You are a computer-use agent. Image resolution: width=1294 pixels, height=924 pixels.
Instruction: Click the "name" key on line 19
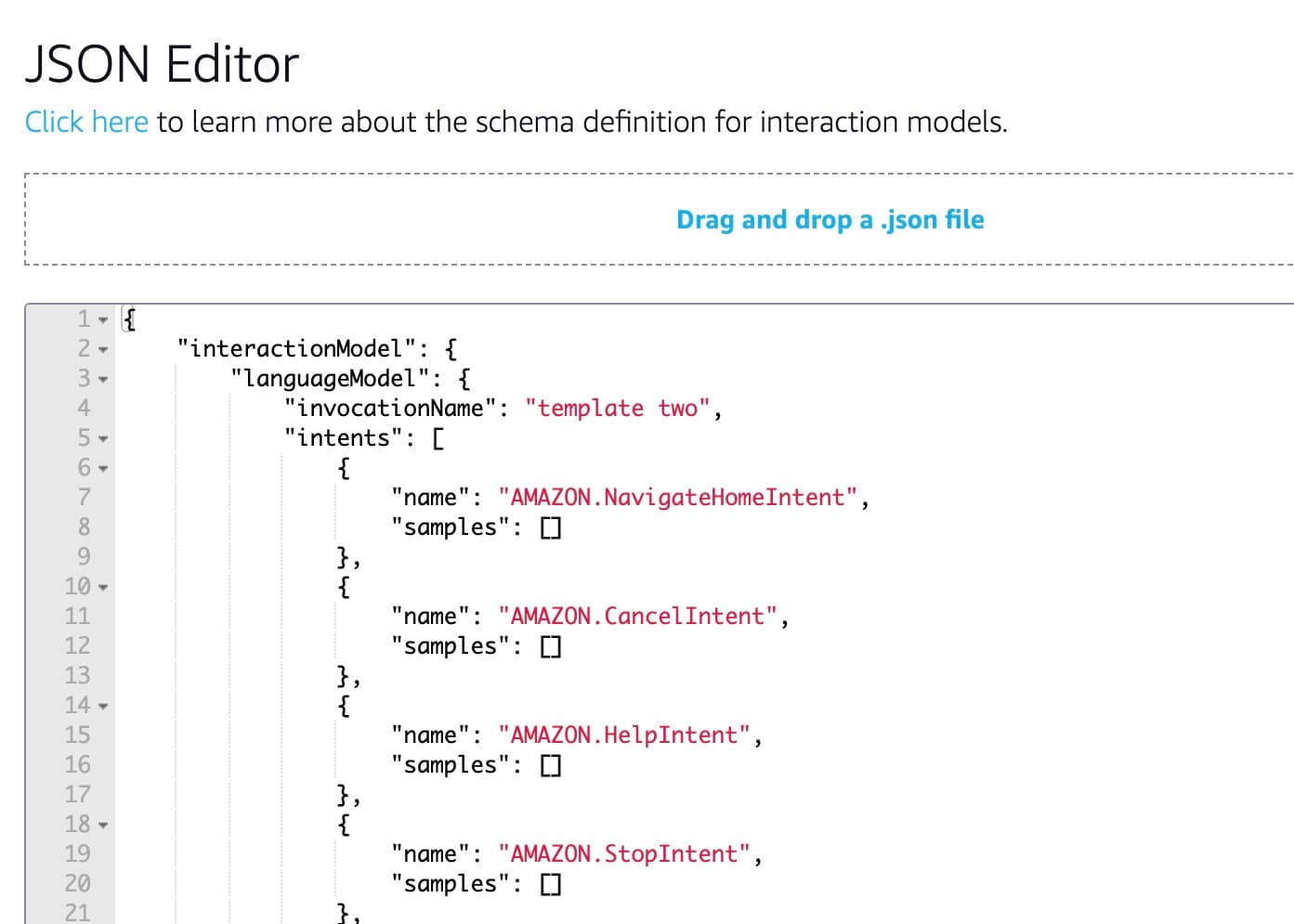coord(430,854)
